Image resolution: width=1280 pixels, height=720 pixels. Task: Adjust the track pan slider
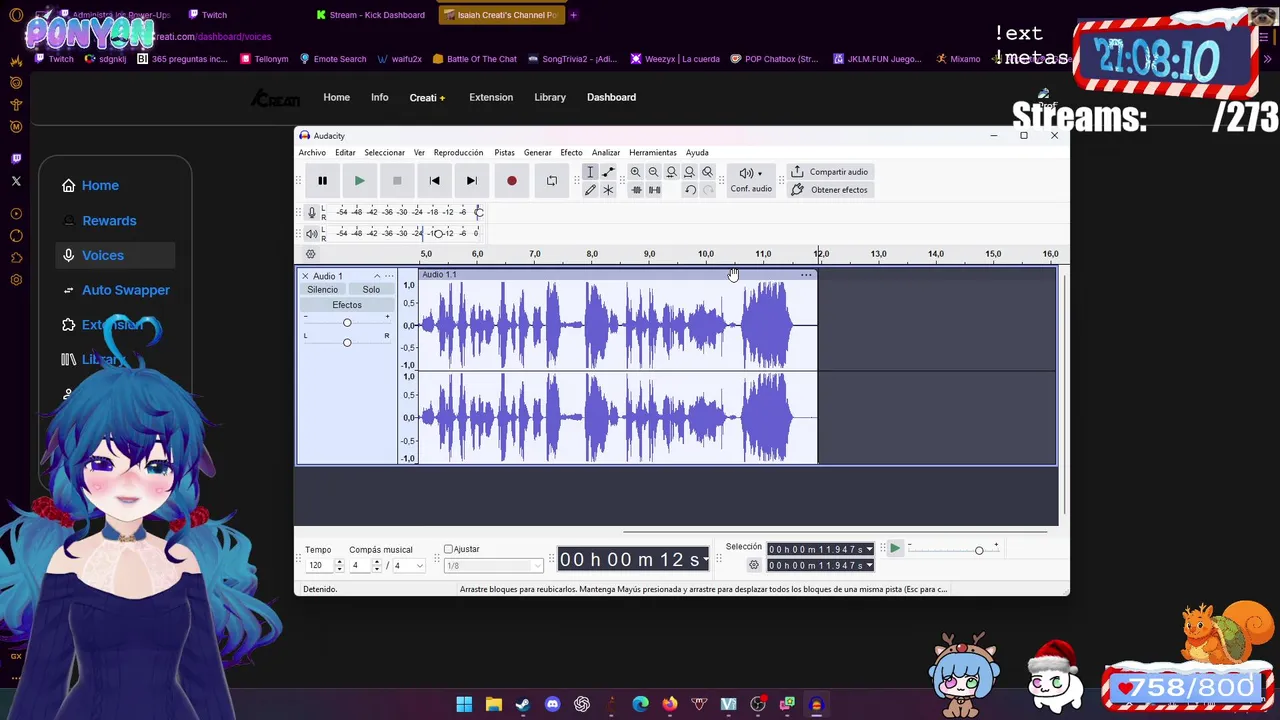(347, 342)
